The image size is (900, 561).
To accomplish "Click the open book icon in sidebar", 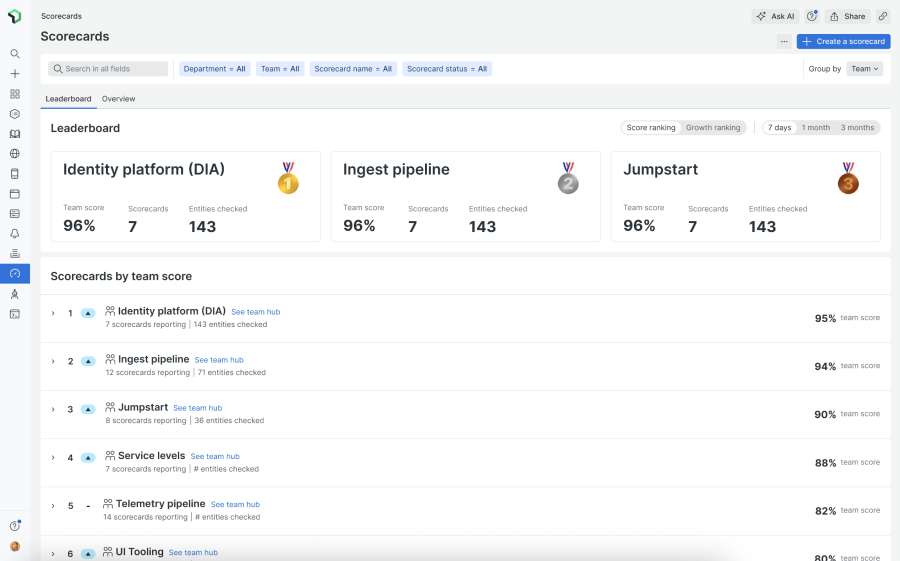I will (x=15, y=134).
